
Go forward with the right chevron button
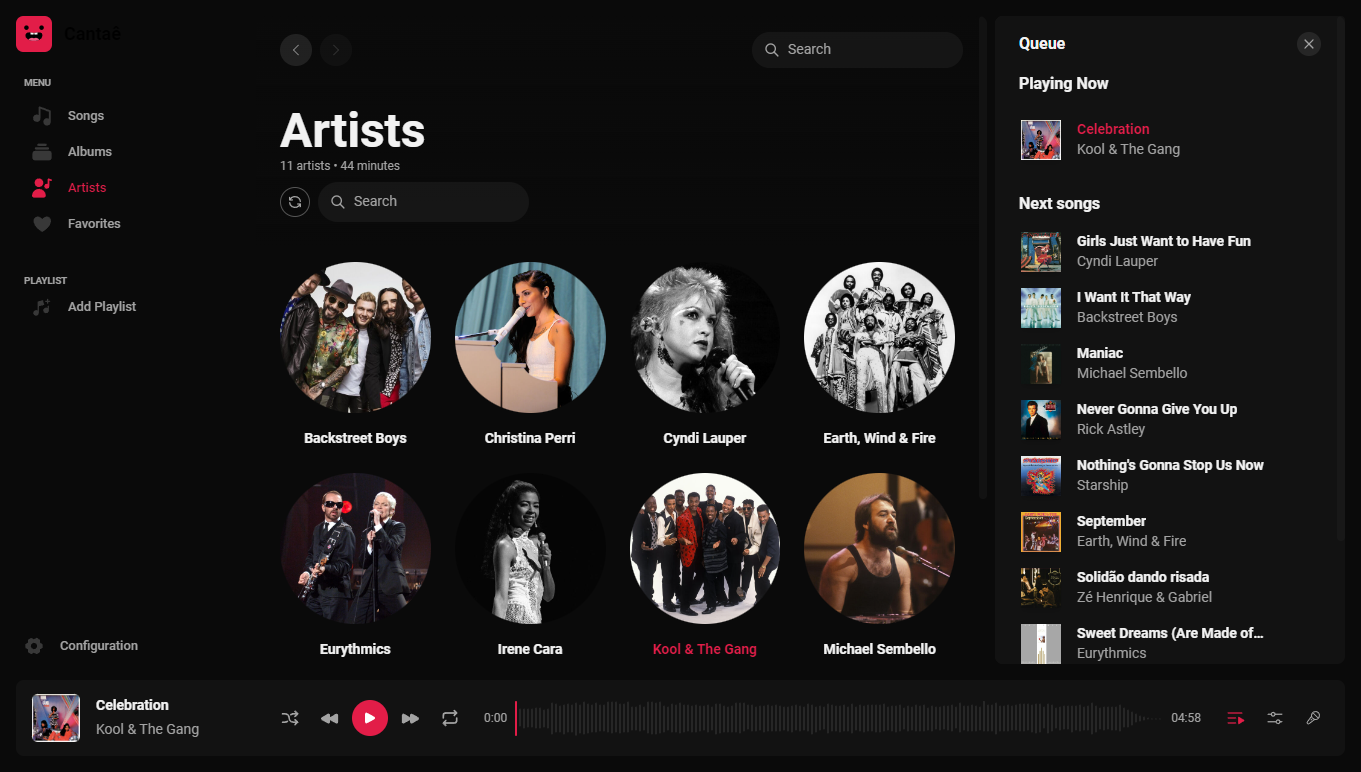point(336,50)
